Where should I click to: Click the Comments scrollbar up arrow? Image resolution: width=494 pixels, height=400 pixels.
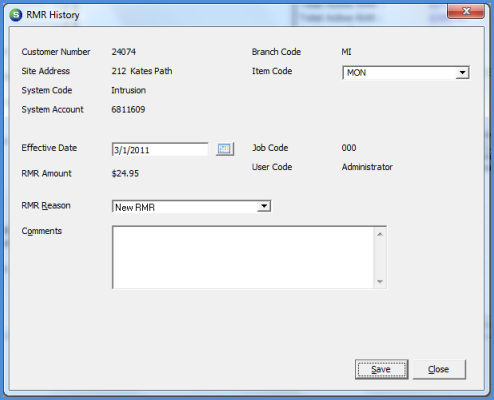coord(380,234)
